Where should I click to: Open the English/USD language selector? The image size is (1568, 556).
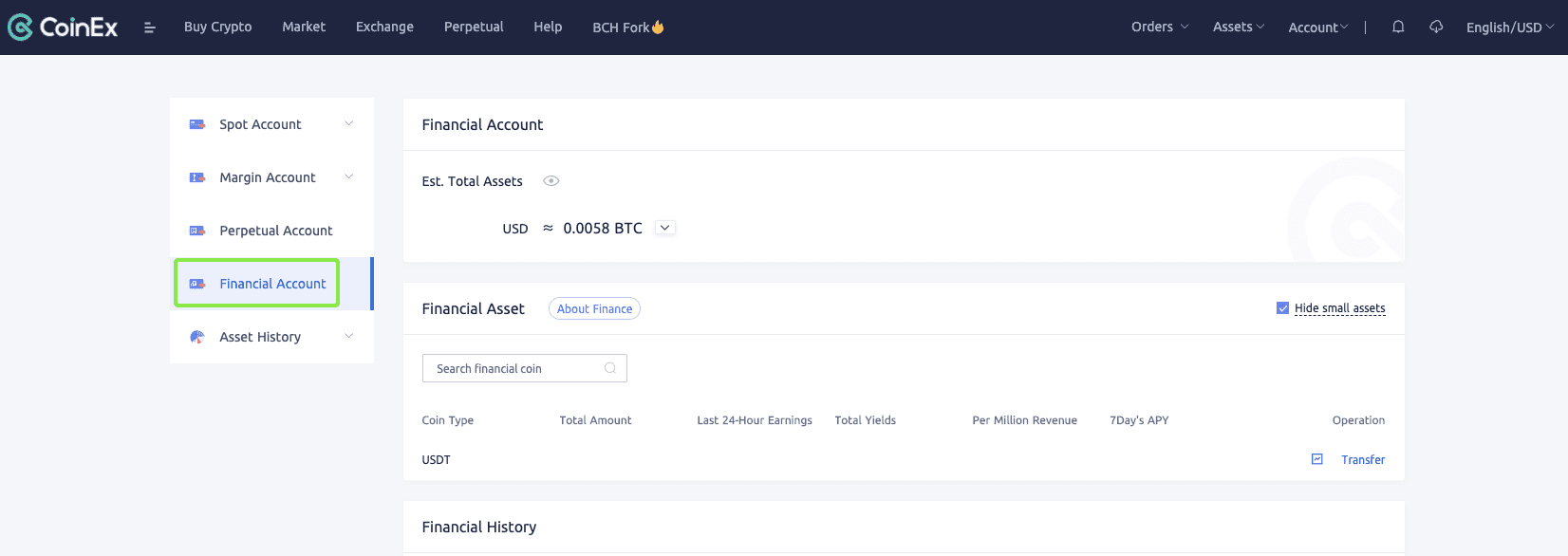click(x=1510, y=28)
